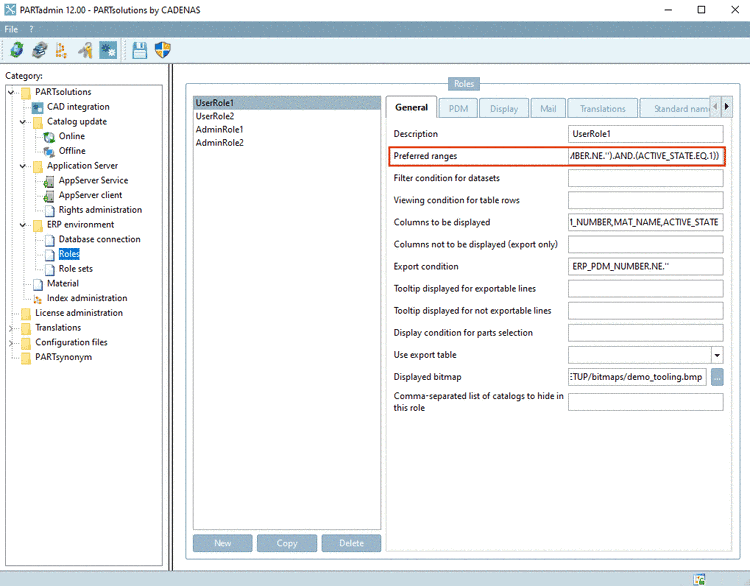Open the Material tree node
Screen dimensions: 750x586
point(63,284)
